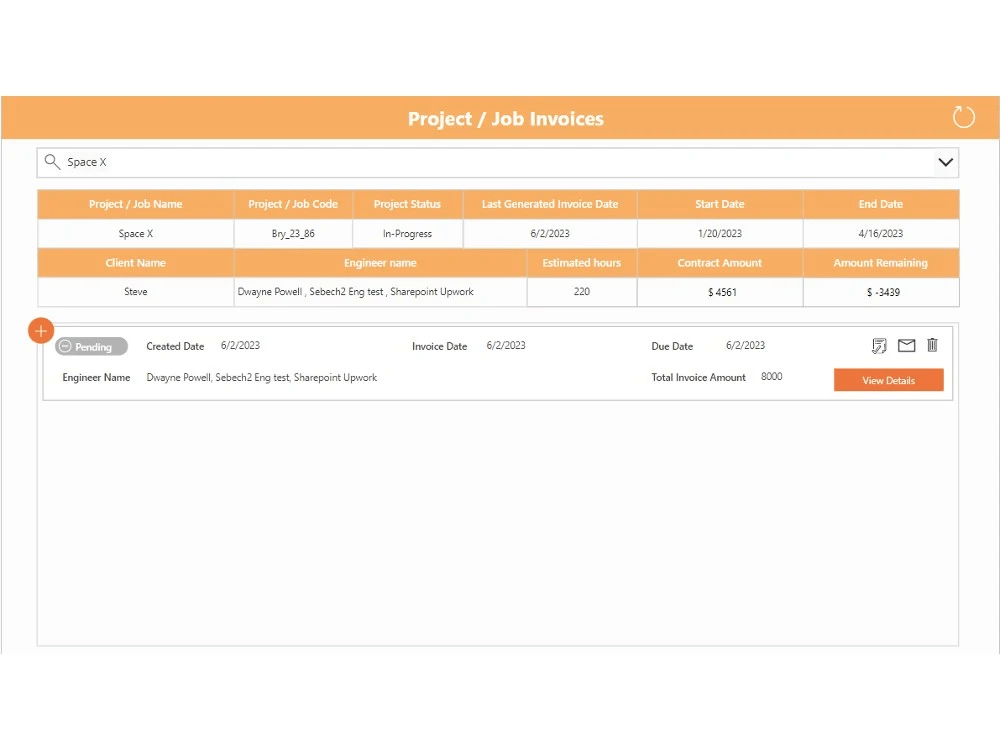Click the Due Date label

click(x=672, y=346)
